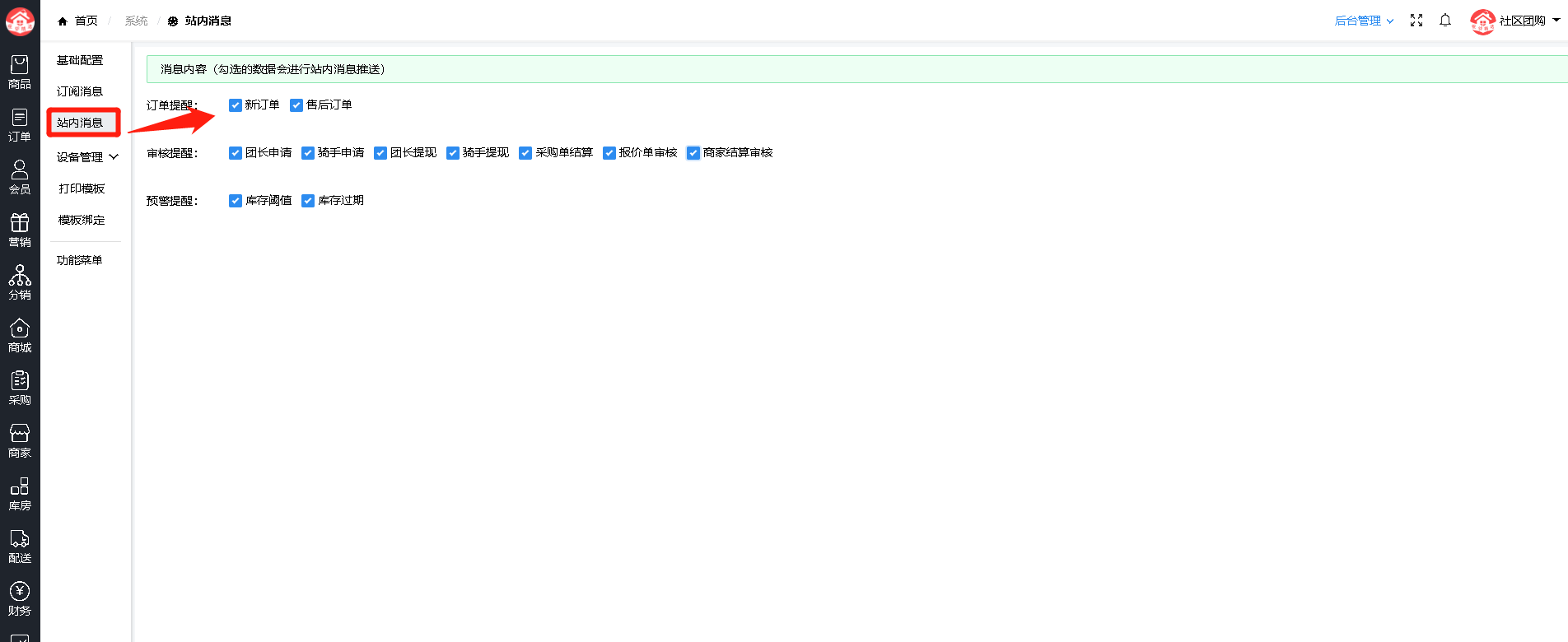Open the 采购 (Purchasing) sidebar icon

(20, 388)
